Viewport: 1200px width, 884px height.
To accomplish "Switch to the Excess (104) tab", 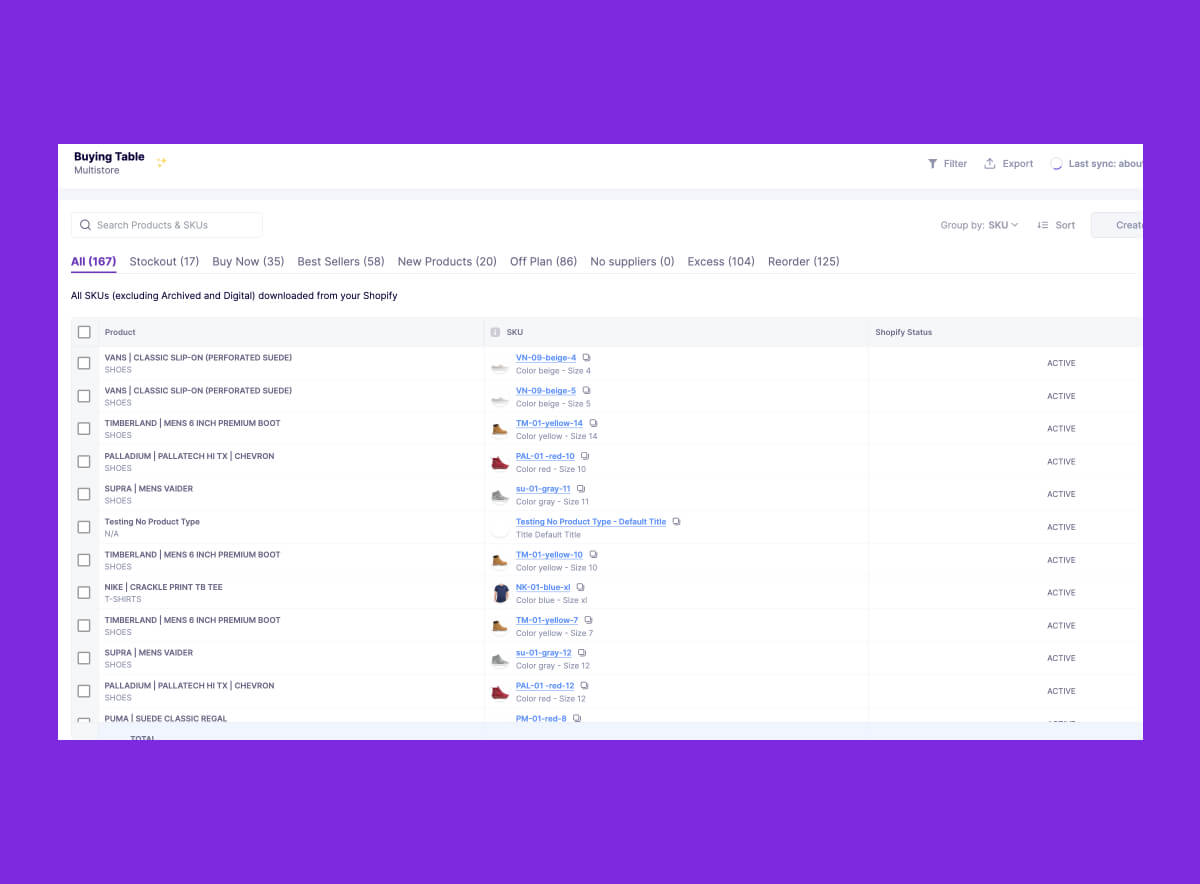I will pos(721,262).
